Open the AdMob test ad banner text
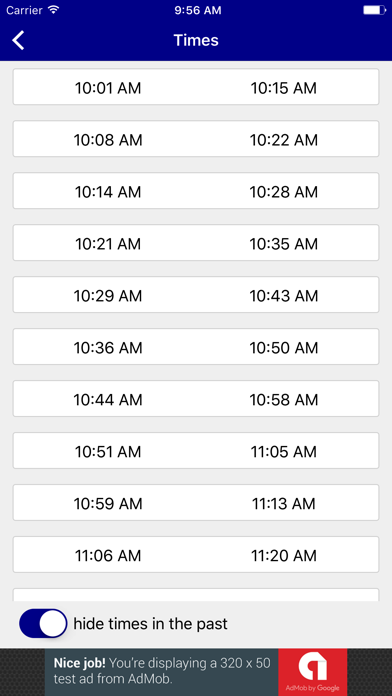 (162, 671)
